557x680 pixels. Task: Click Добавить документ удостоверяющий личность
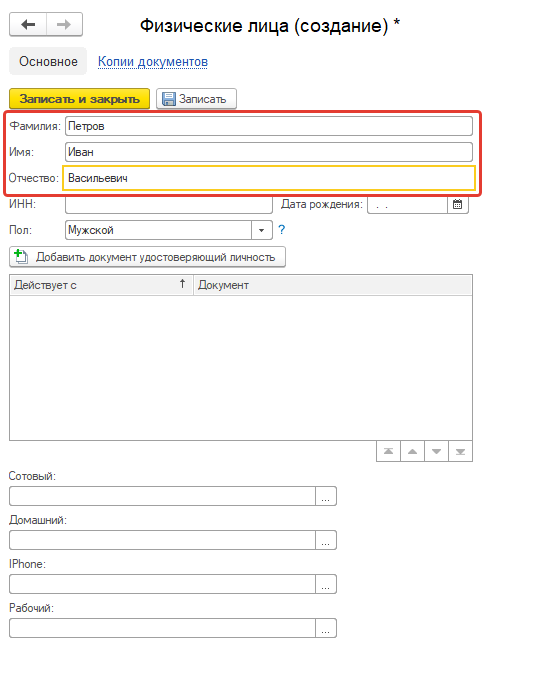147,257
